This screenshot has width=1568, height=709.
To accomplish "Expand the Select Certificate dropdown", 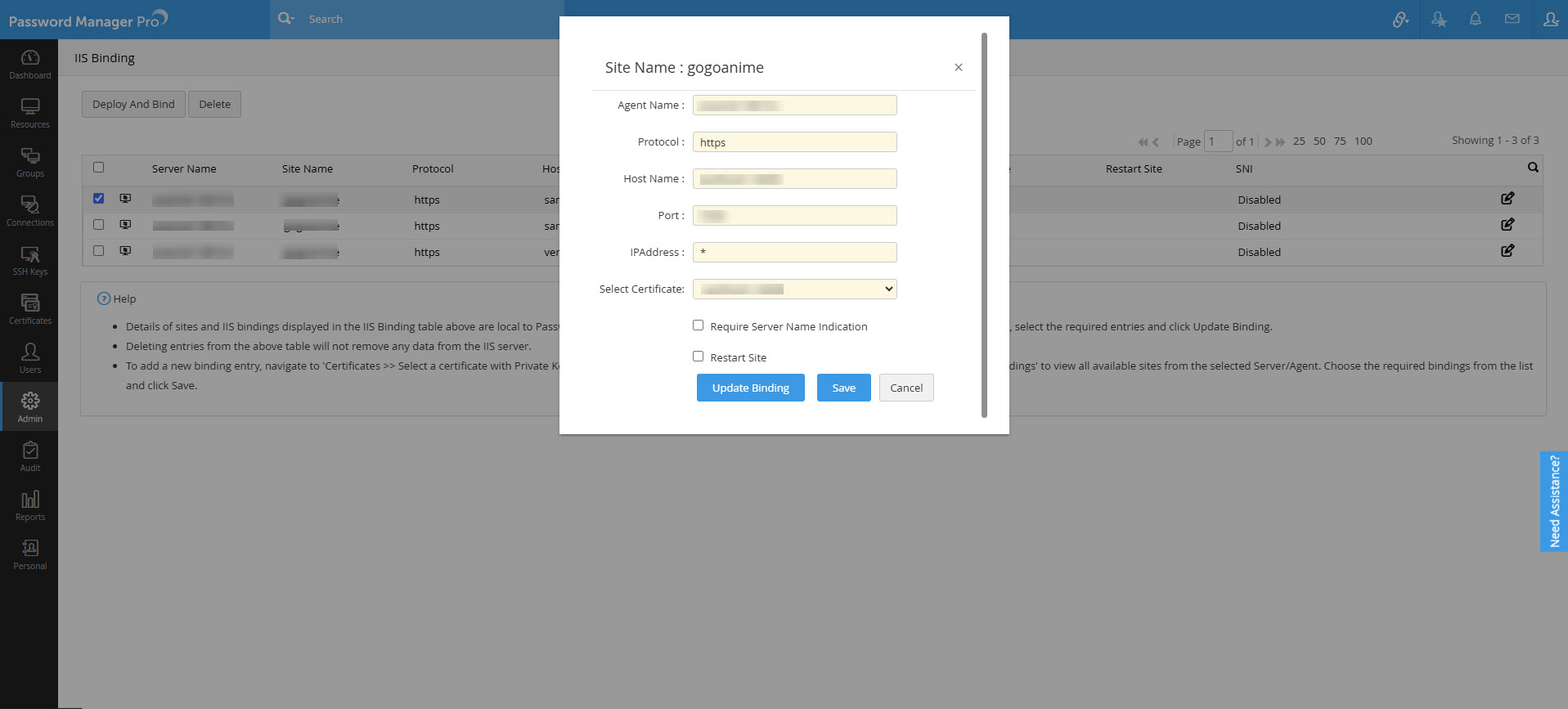I will click(x=794, y=289).
